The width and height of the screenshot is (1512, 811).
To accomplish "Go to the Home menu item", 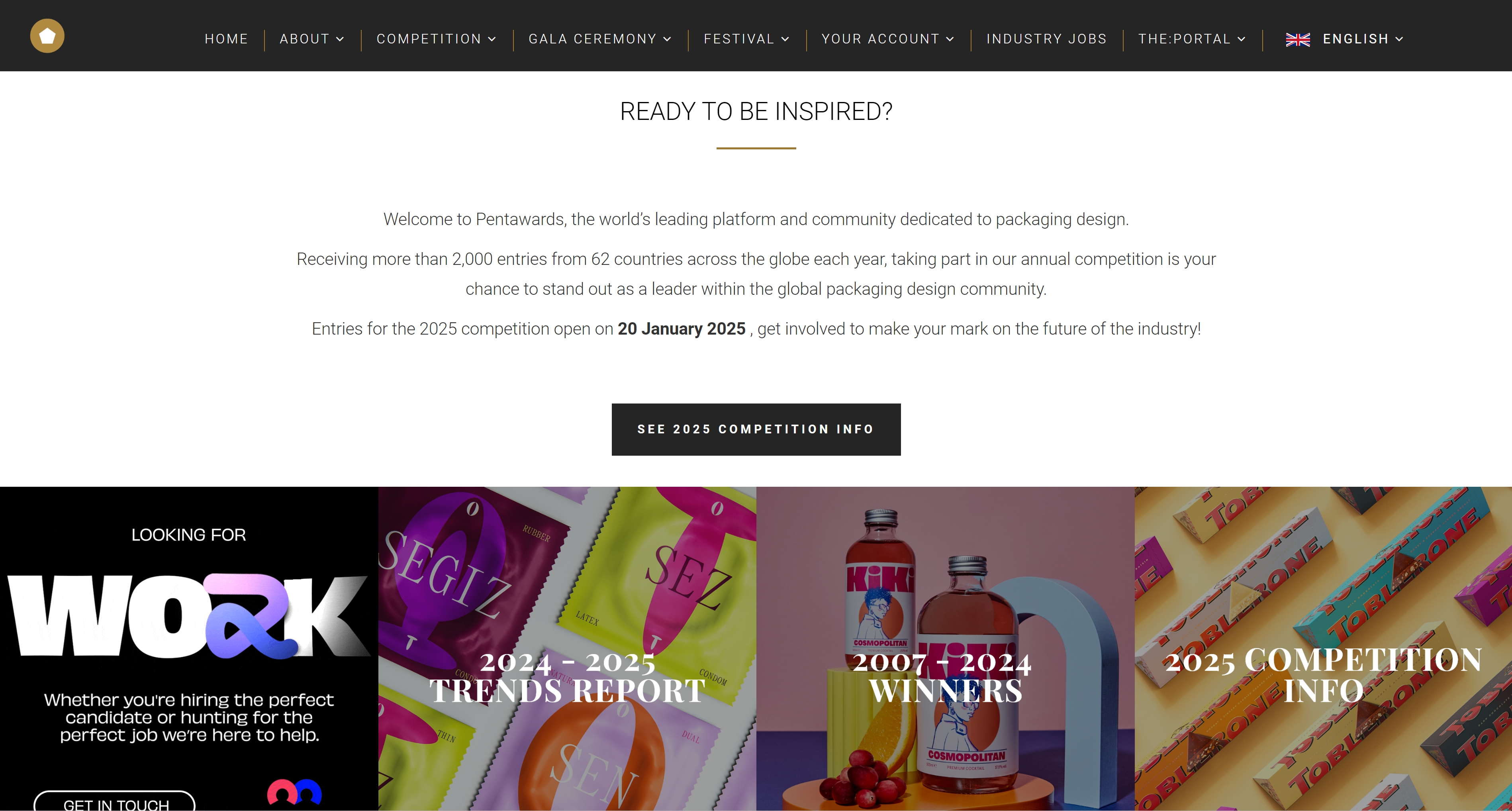I will coord(227,39).
